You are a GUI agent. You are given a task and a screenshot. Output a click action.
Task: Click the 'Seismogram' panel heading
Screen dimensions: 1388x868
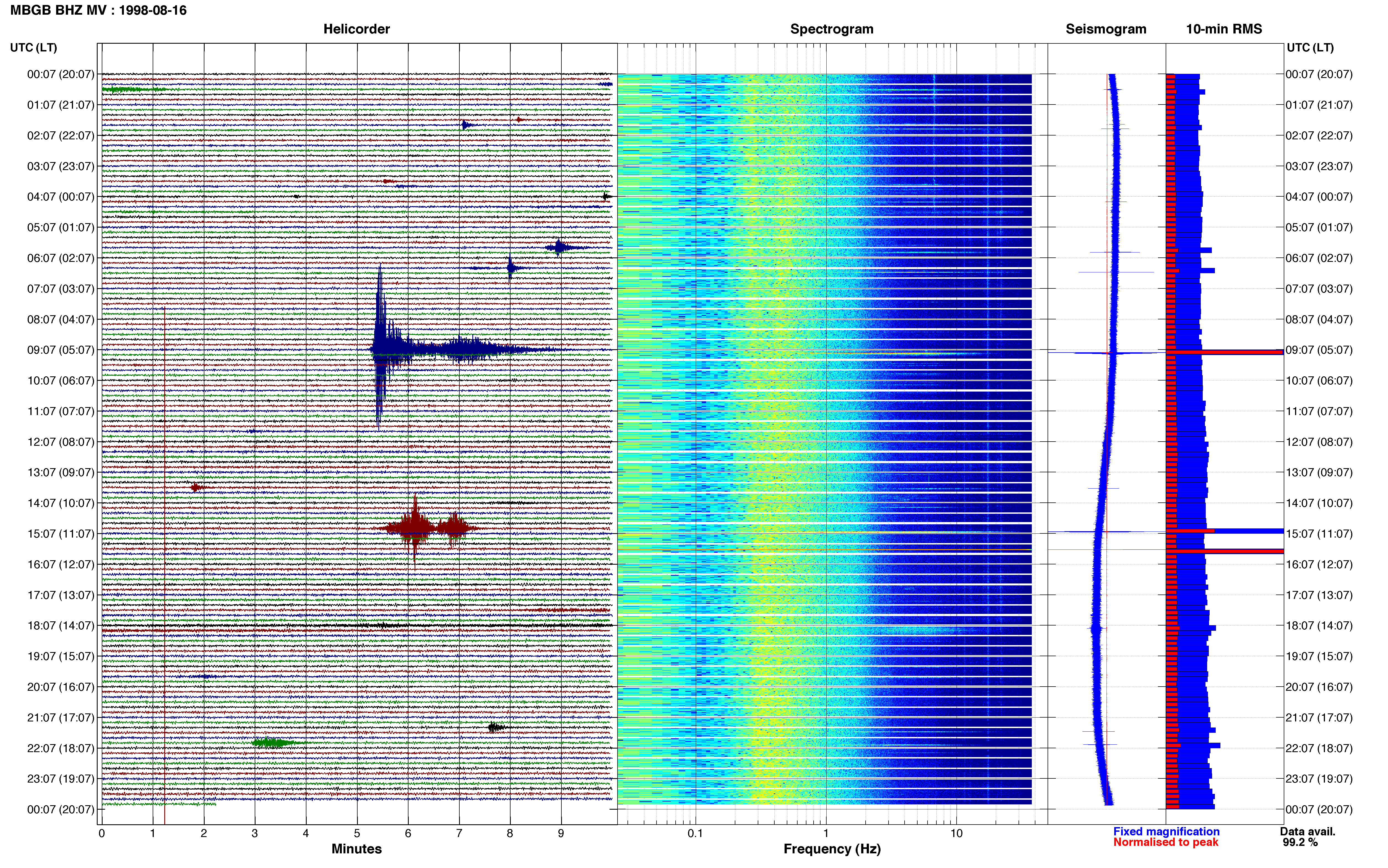pyautogui.click(x=1106, y=29)
